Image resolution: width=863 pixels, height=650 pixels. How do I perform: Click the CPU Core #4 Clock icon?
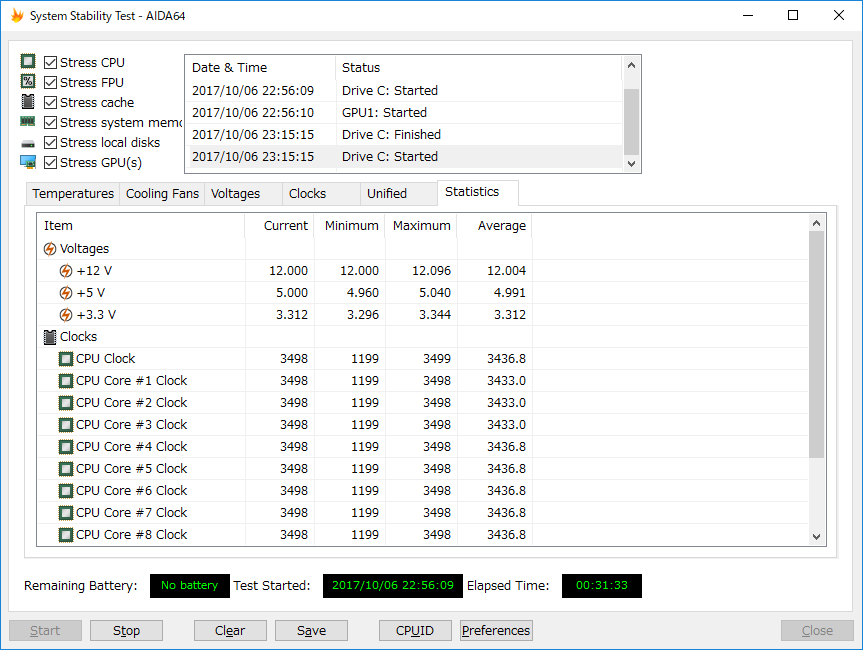(x=65, y=447)
